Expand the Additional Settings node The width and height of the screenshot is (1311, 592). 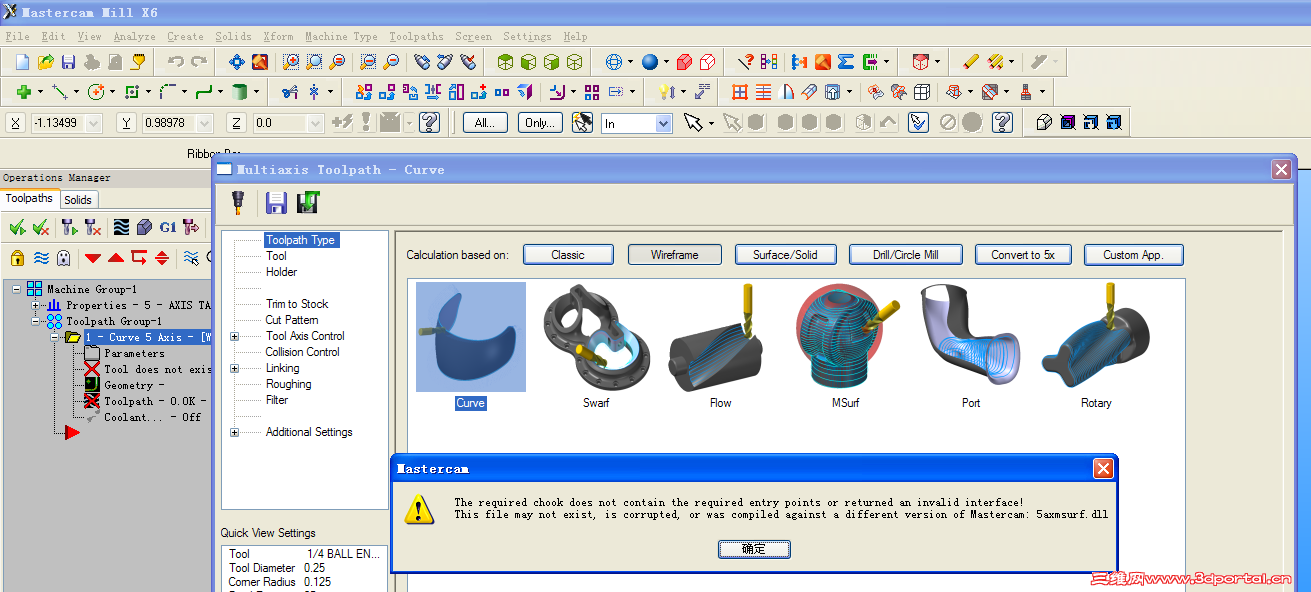pyautogui.click(x=235, y=432)
